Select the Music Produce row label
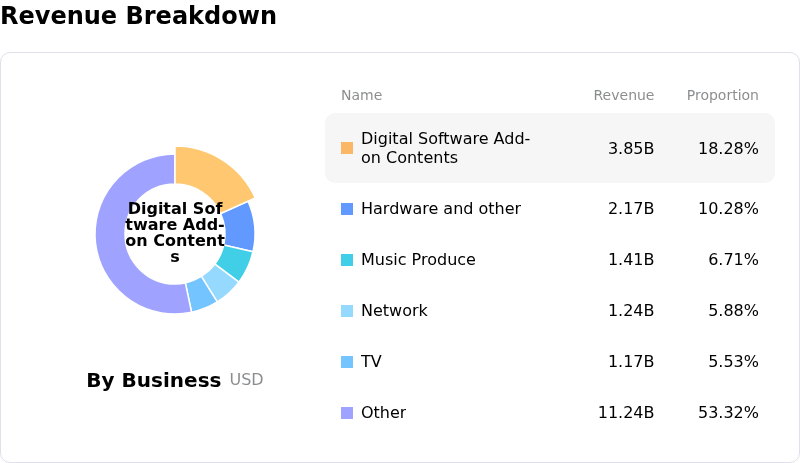The height and width of the screenshot is (463, 800). [418, 260]
